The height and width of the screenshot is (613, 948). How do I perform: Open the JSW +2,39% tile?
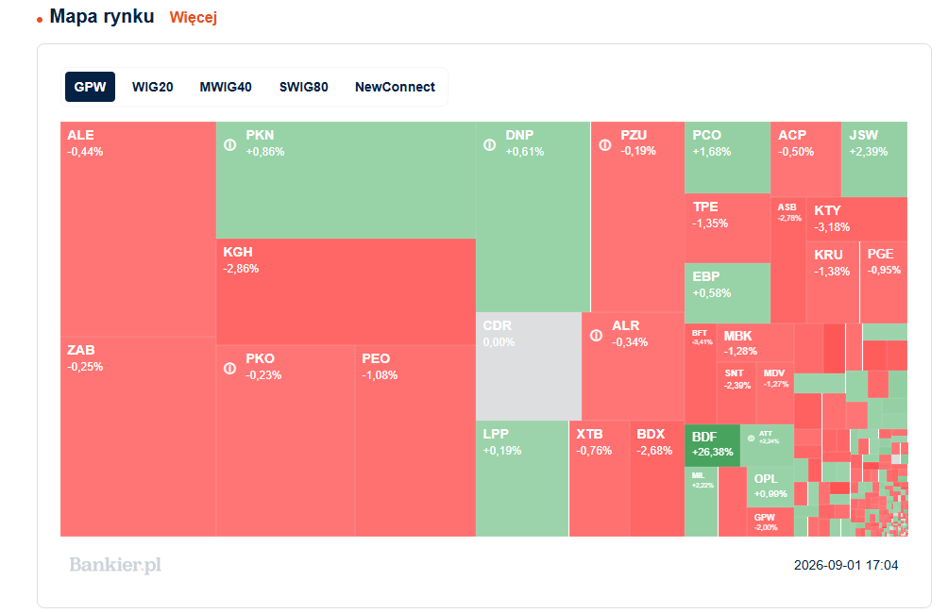tap(874, 159)
